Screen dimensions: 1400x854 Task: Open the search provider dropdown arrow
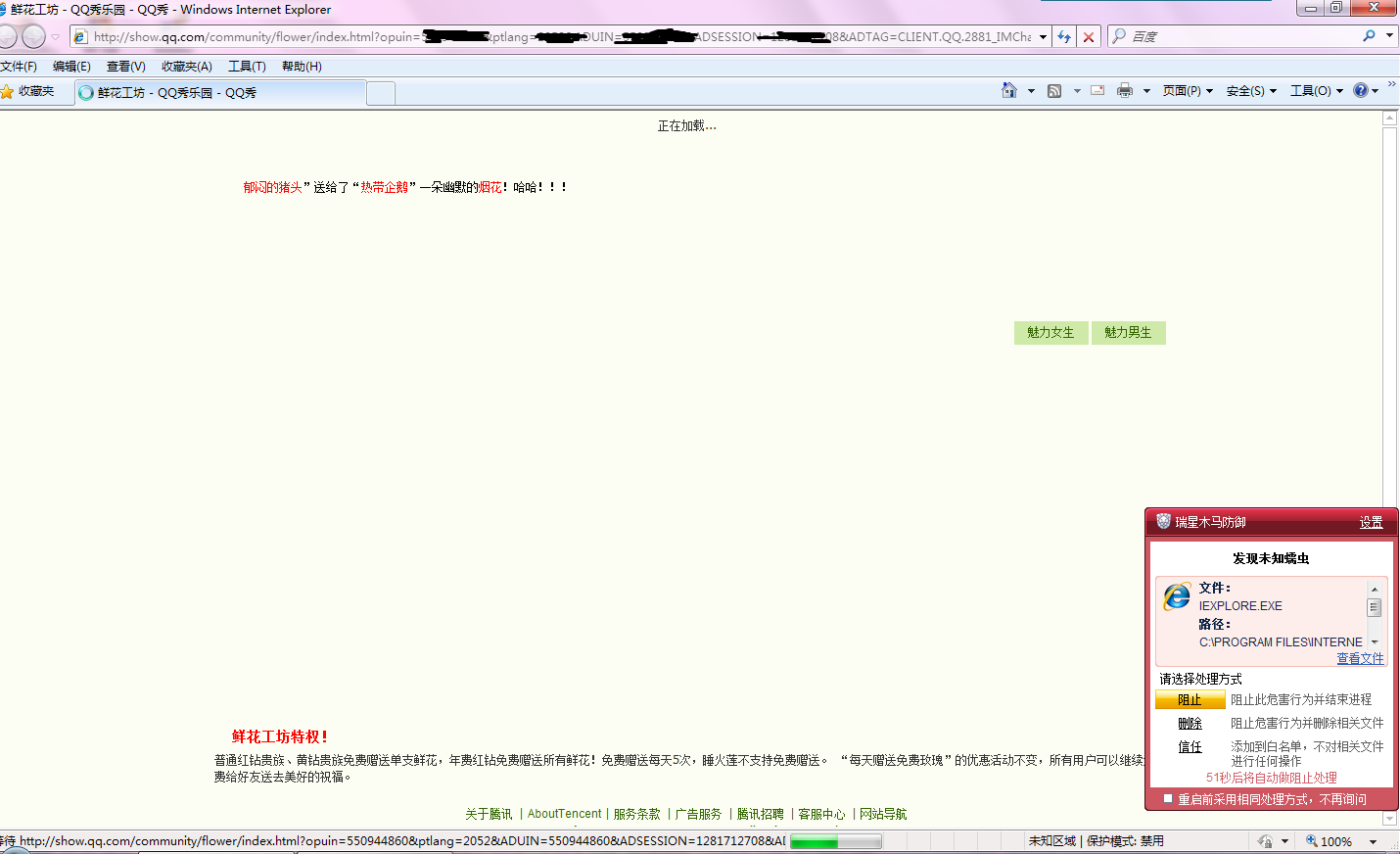tap(1389, 36)
